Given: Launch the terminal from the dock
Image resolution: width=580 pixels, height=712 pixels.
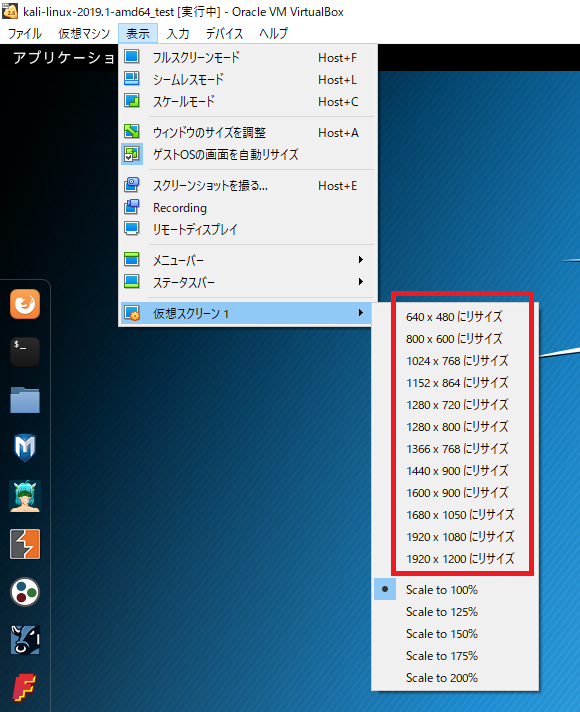Looking at the screenshot, I should click(25, 351).
